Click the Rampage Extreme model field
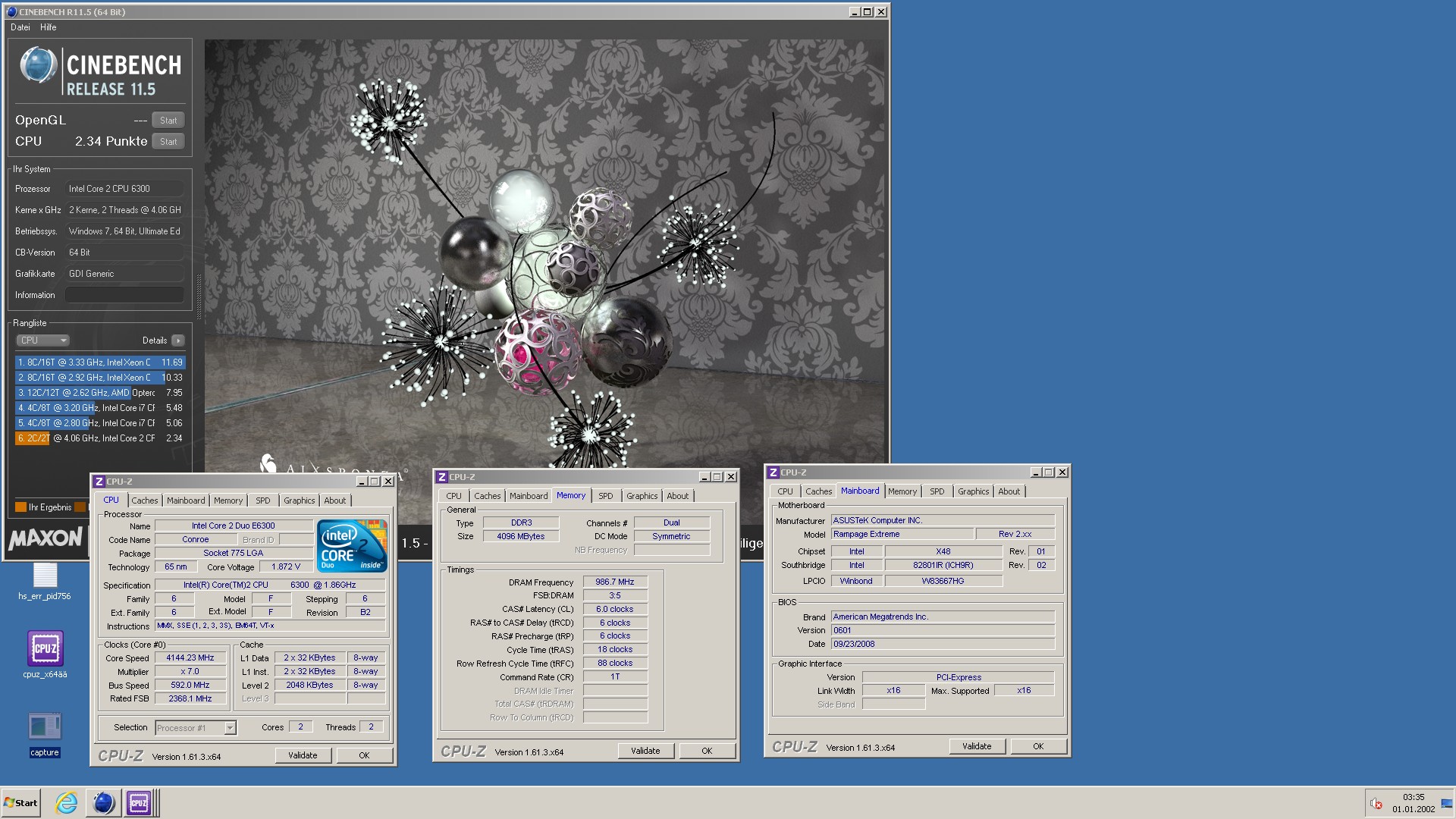This screenshot has height=819, width=1456. click(902, 534)
